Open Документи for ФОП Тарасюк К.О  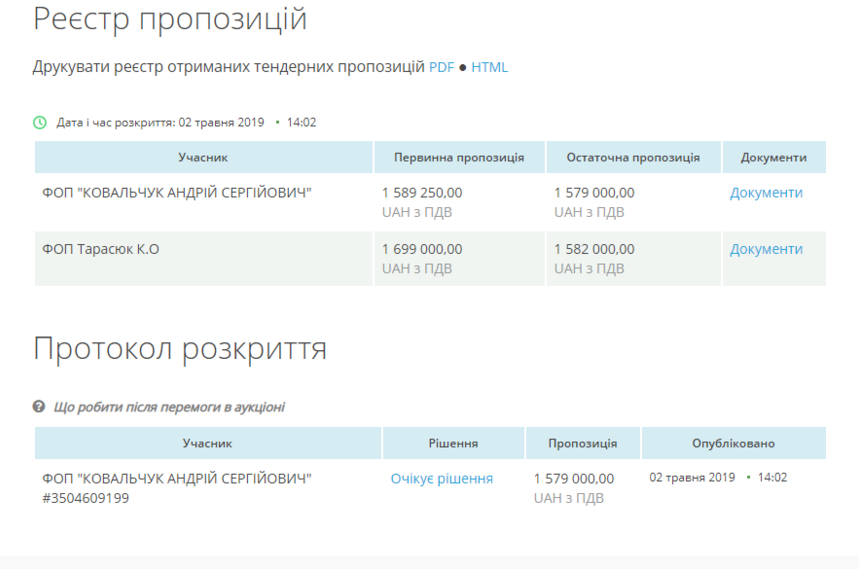click(766, 249)
